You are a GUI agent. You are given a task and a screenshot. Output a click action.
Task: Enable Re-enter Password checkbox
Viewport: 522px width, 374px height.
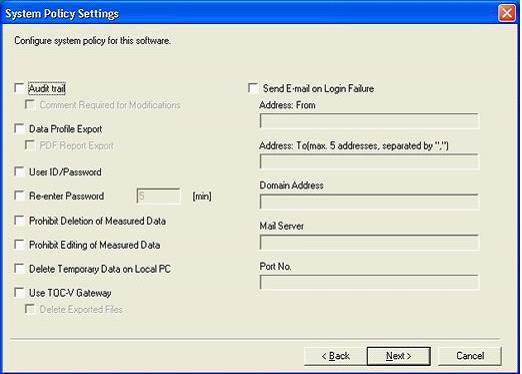(x=20, y=196)
